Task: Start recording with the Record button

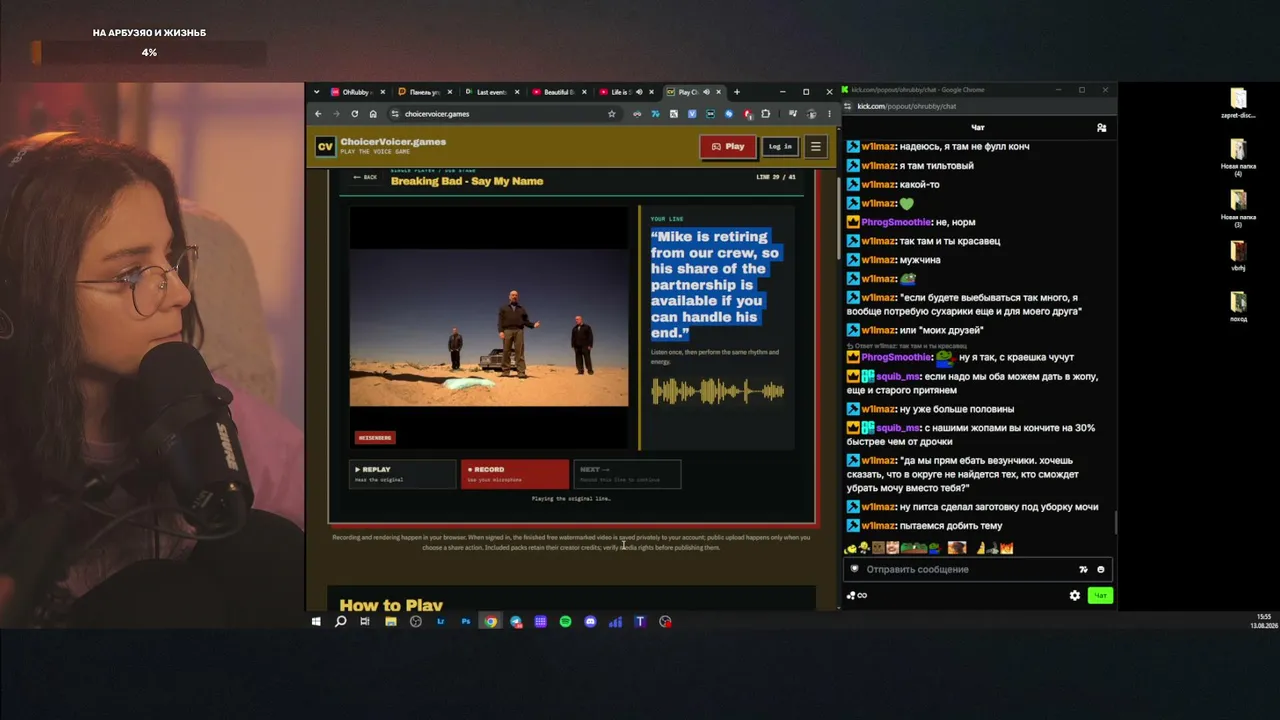Action: coord(514,474)
